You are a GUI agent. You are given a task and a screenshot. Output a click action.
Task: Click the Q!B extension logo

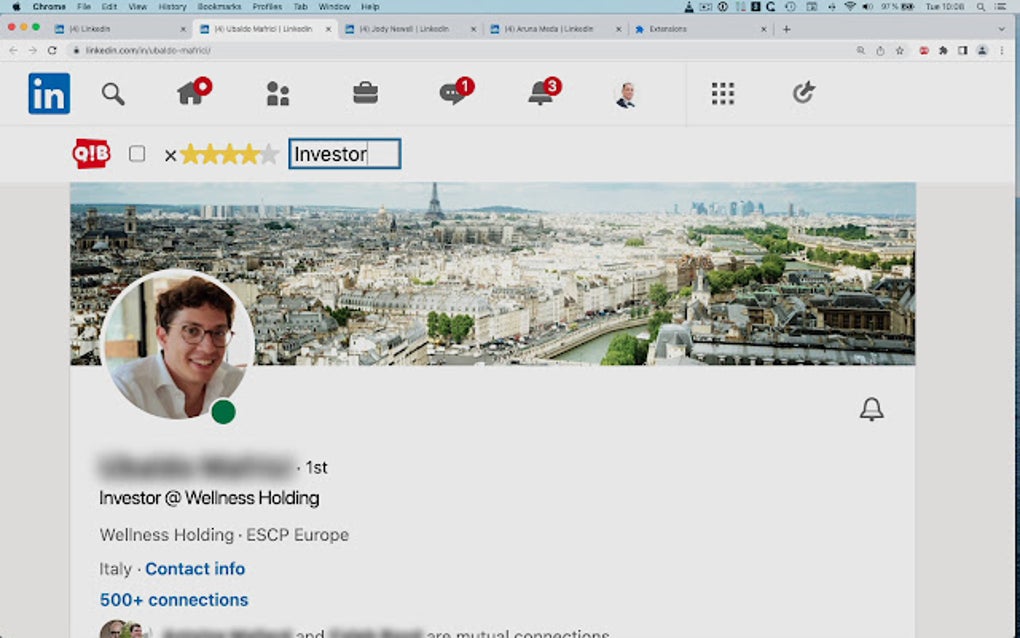point(91,153)
